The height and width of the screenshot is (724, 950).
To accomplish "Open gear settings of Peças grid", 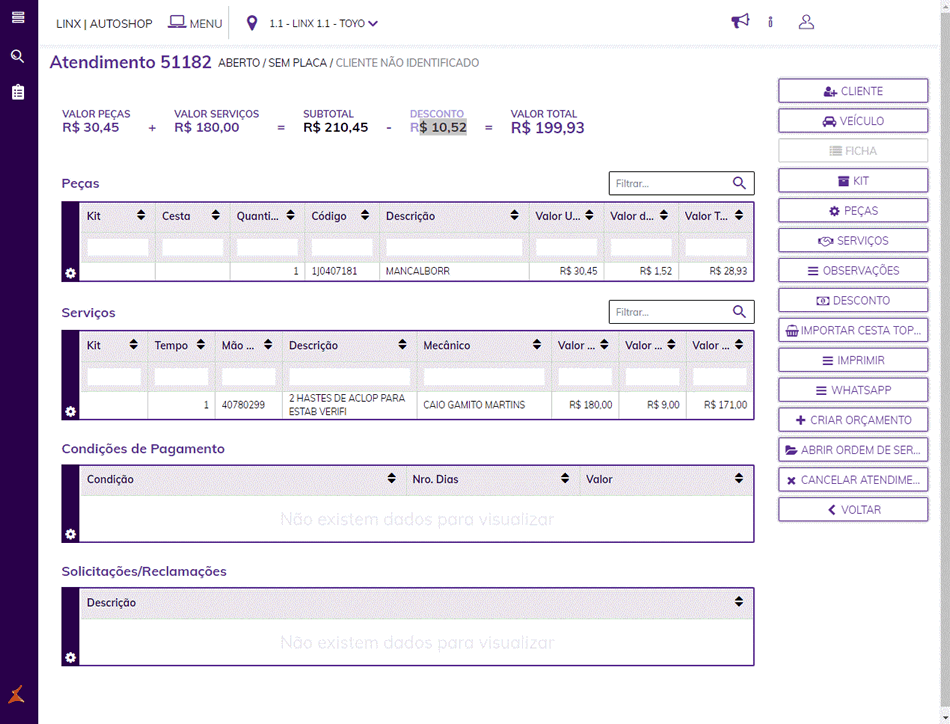I will [x=70, y=273].
